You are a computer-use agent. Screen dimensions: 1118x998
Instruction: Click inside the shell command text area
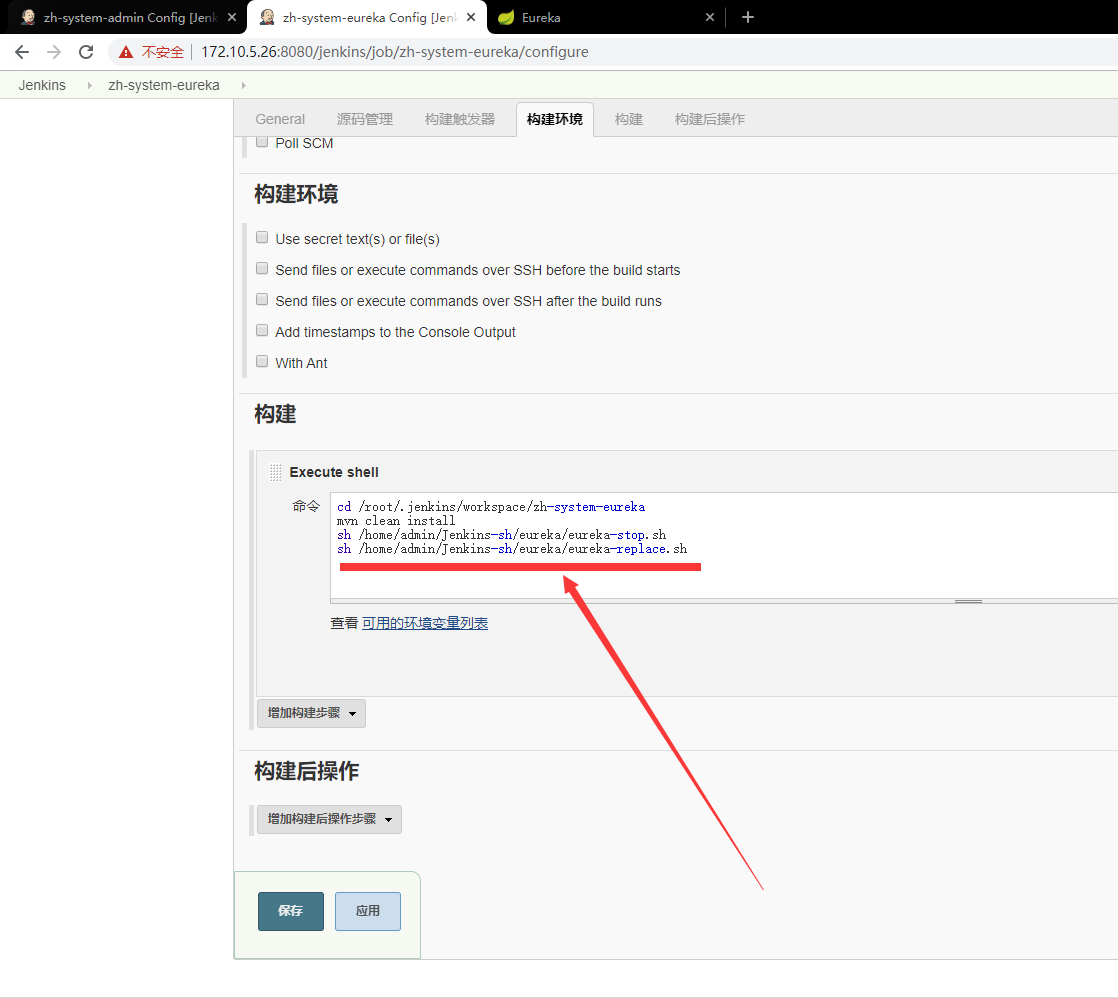(x=724, y=545)
